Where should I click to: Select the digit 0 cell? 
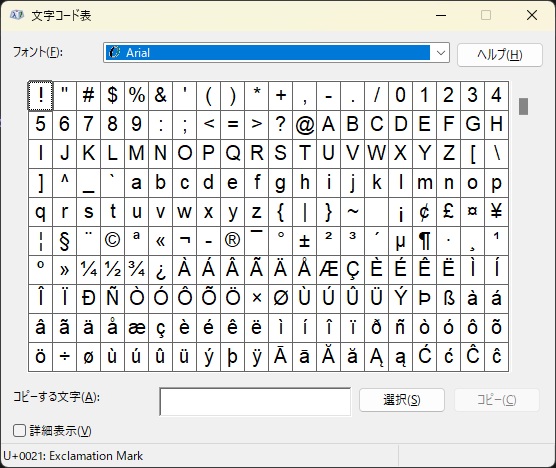coord(400,96)
